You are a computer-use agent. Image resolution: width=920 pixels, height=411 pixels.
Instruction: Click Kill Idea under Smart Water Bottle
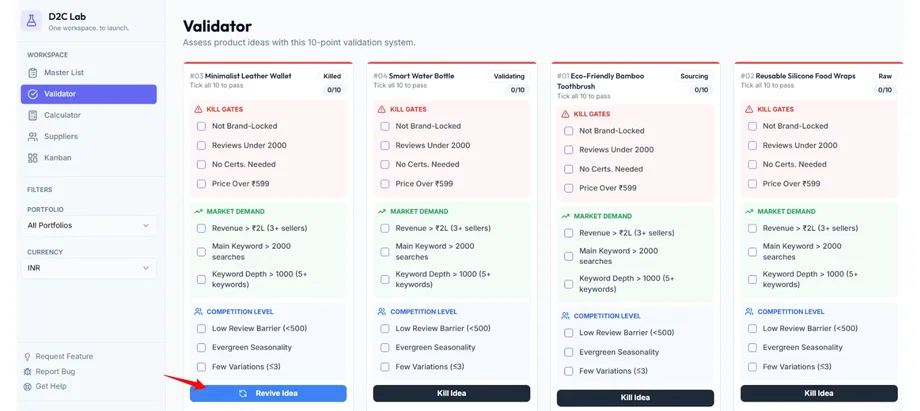point(451,394)
